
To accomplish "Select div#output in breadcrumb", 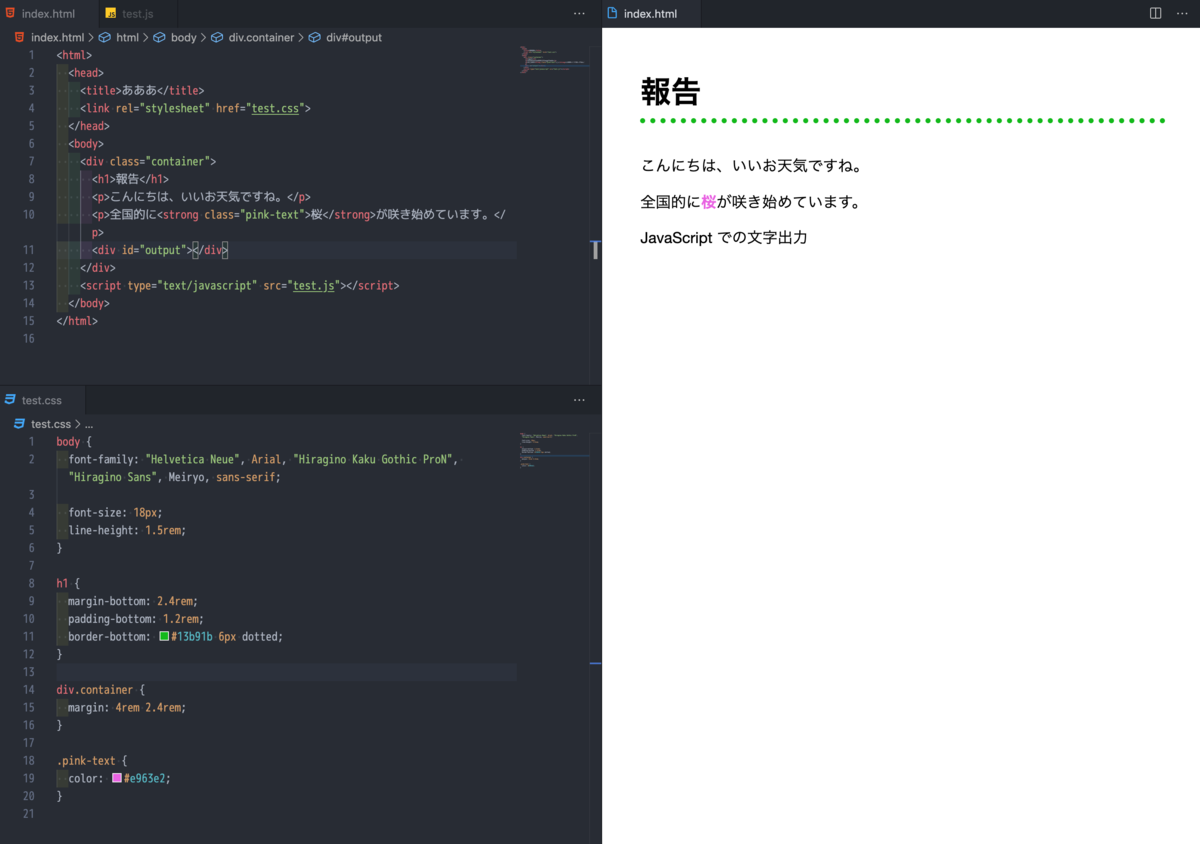I will click(x=353, y=38).
